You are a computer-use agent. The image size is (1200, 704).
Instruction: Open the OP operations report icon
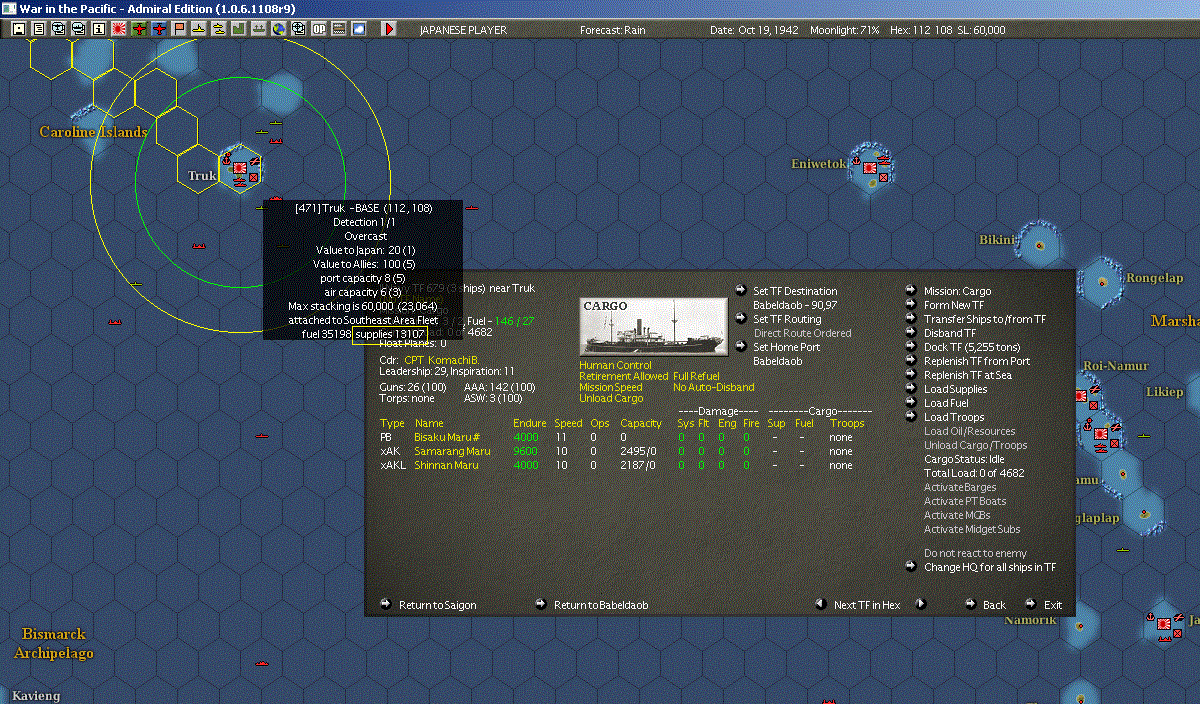point(318,29)
